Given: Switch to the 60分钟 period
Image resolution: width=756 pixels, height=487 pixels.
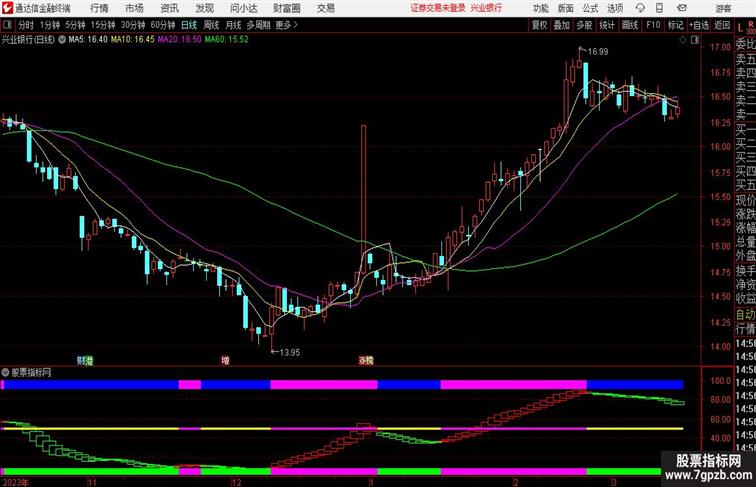Looking at the screenshot, I should pos(163,25).
